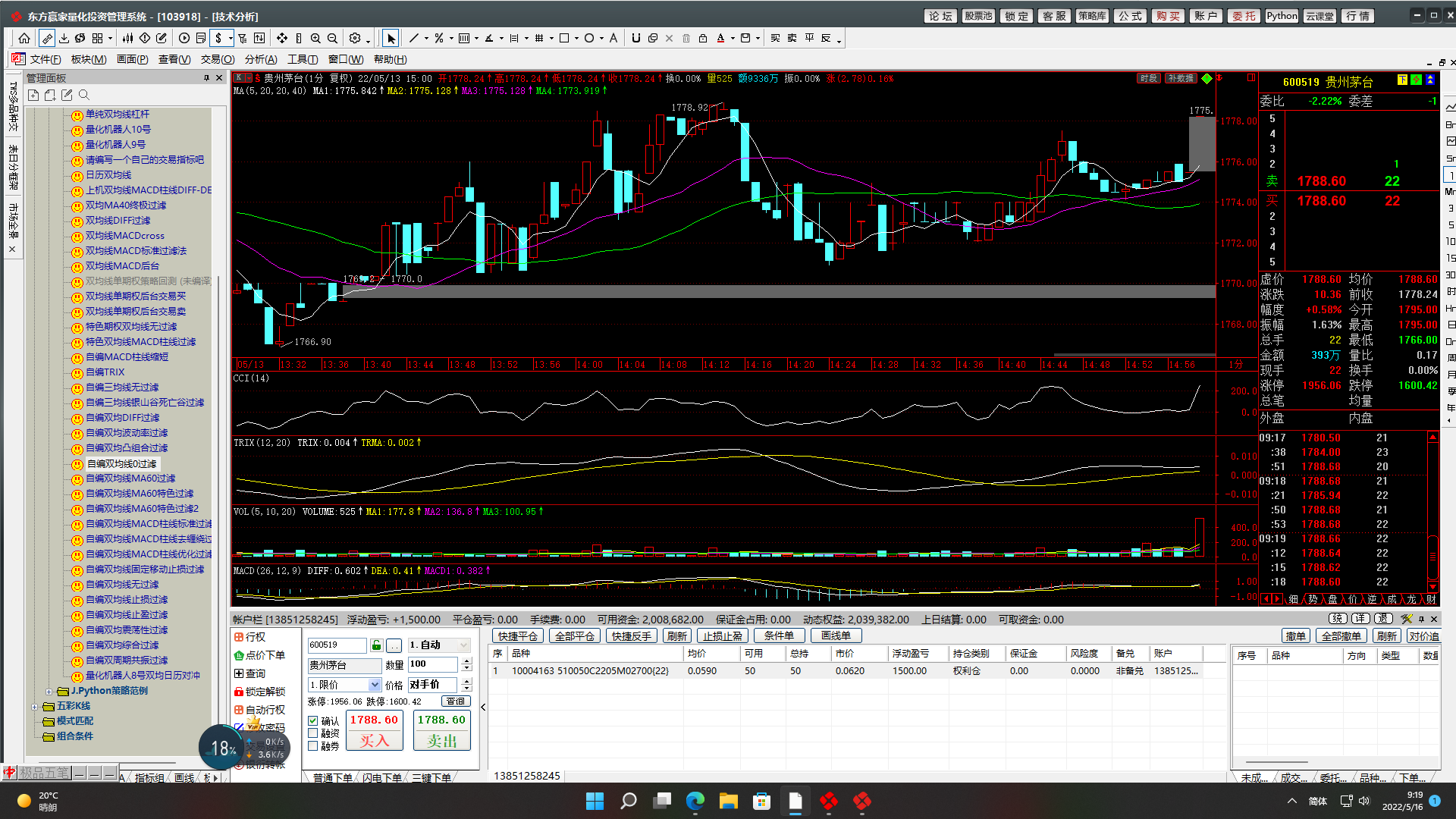Open the 分析(A) menu
The image size is (1456, 819).
(x=261, y=59)
